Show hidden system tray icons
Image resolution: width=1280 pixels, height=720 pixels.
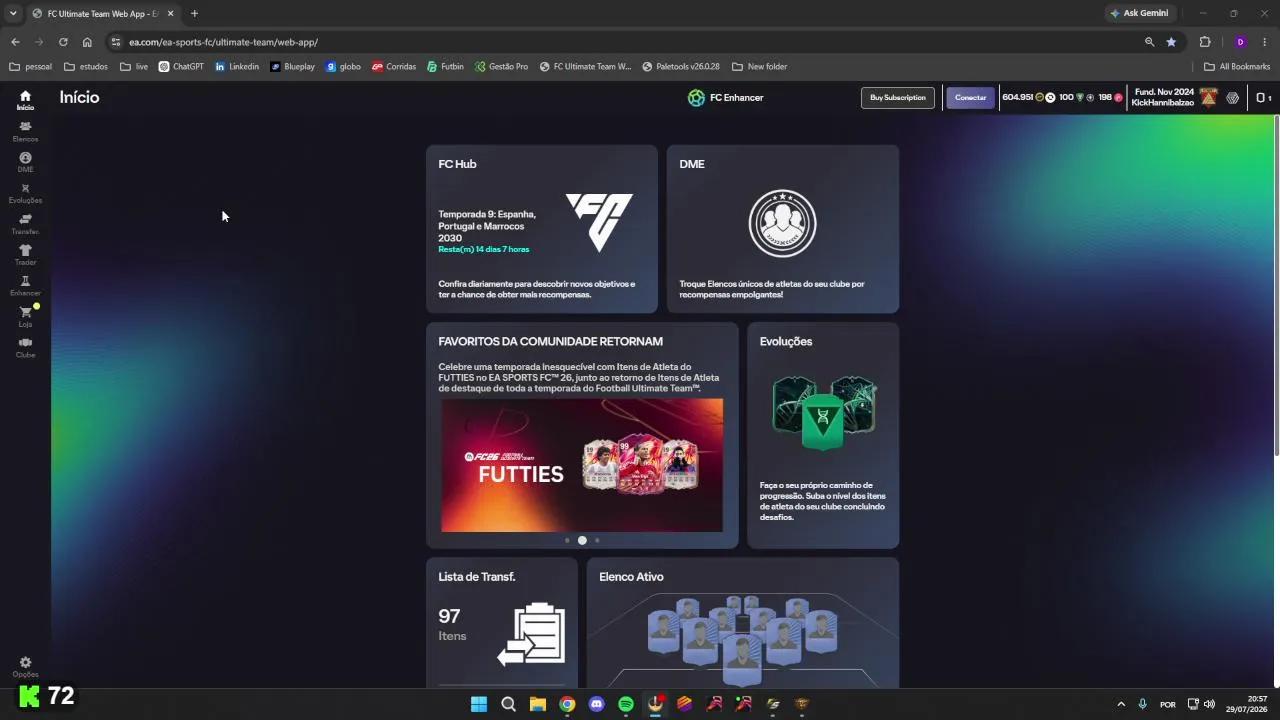click(x=1121, y=704)
